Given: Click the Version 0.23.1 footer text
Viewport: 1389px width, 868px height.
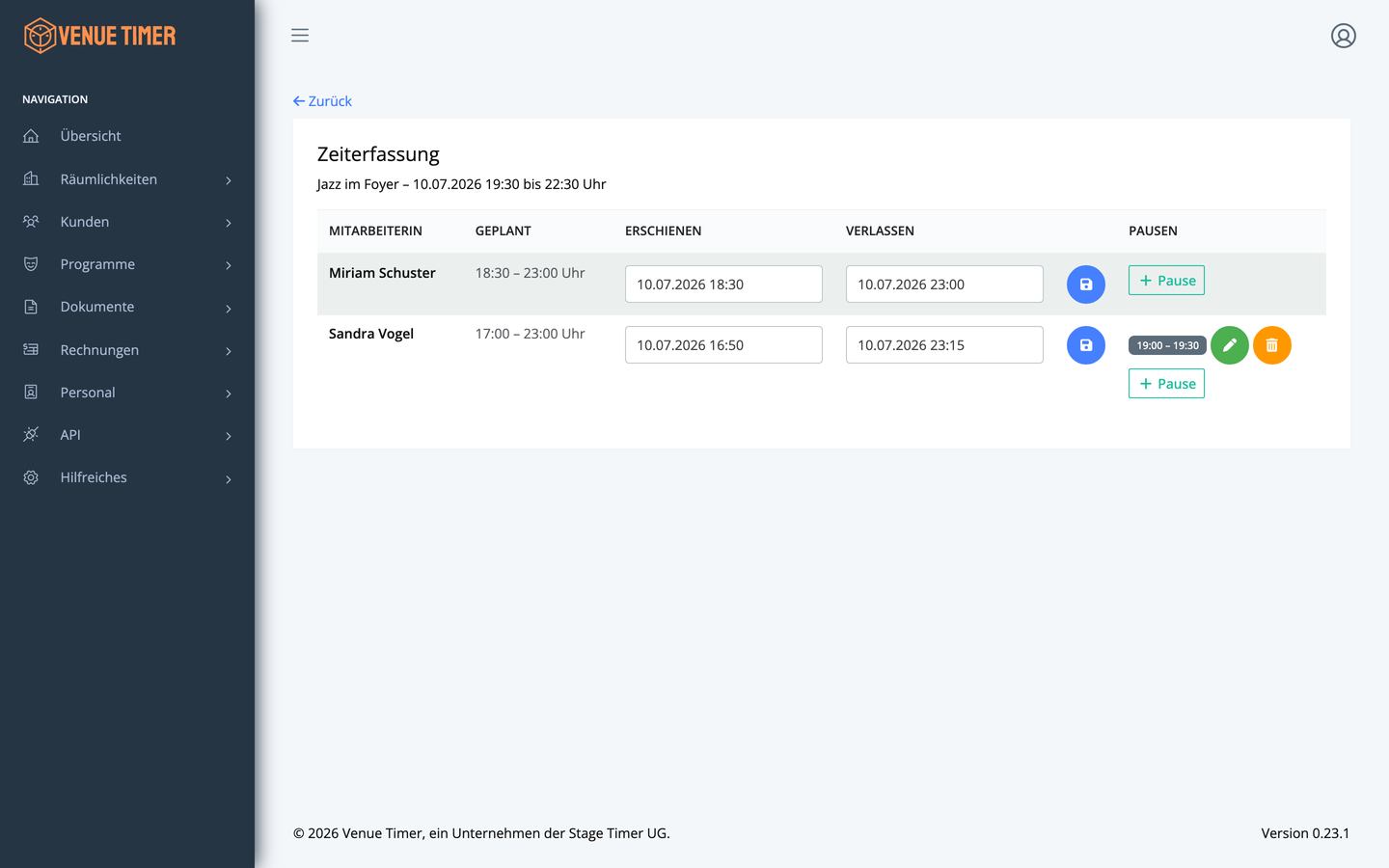Looking at the screenshot, I should (1305, 833).
